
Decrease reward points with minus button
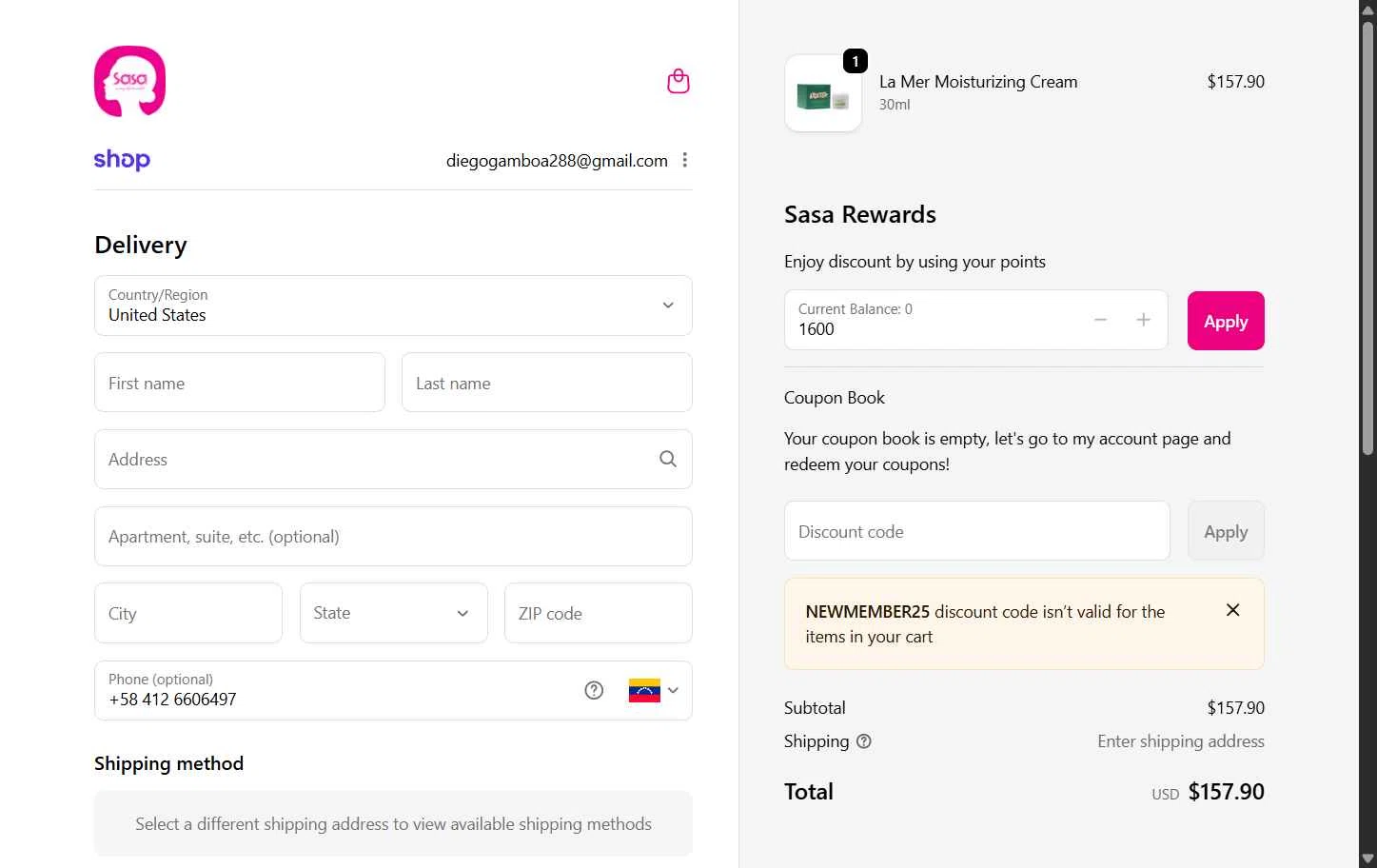pyautogui.click(x=1100, y=320)
